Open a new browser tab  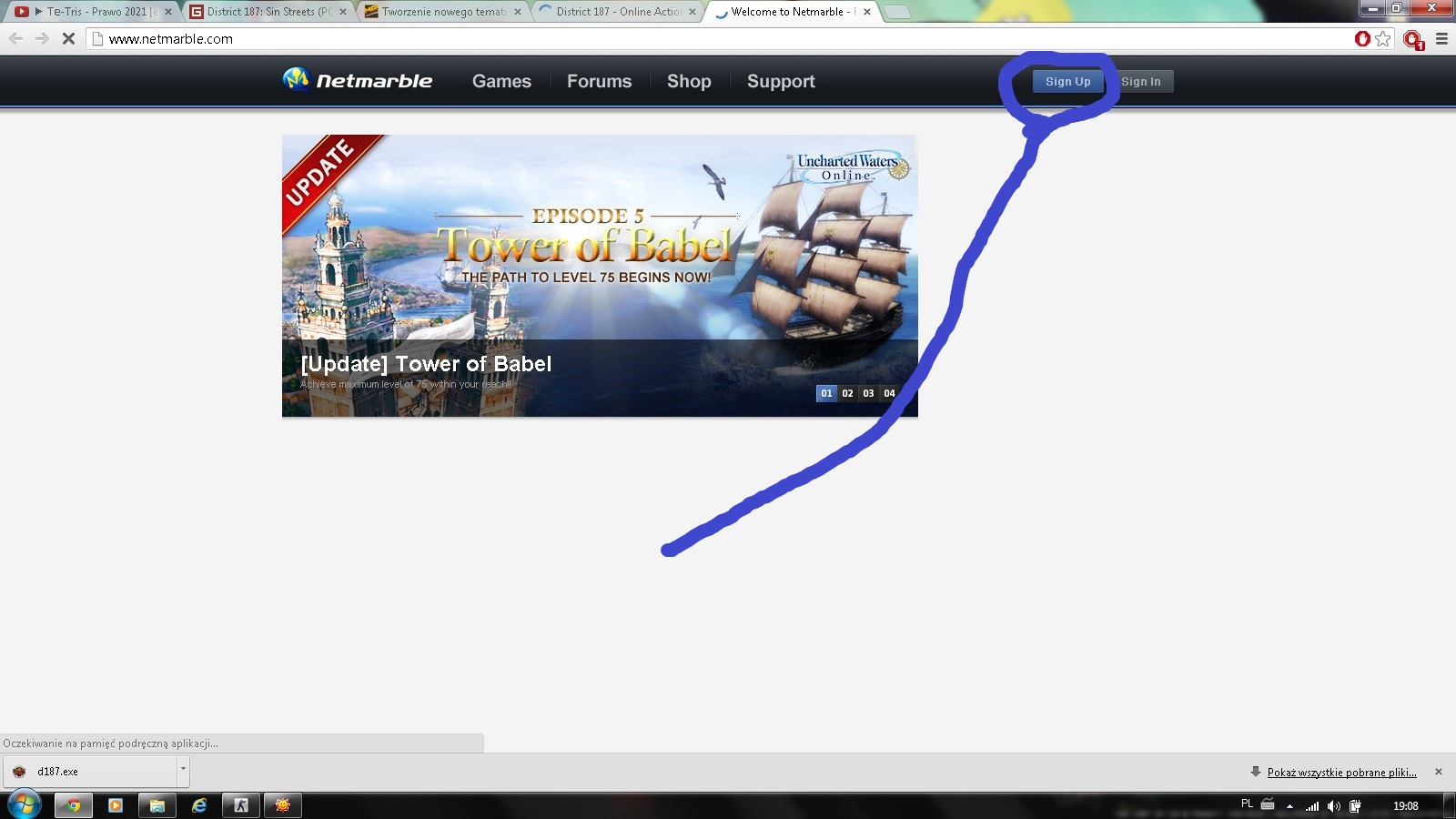(897, 12)
